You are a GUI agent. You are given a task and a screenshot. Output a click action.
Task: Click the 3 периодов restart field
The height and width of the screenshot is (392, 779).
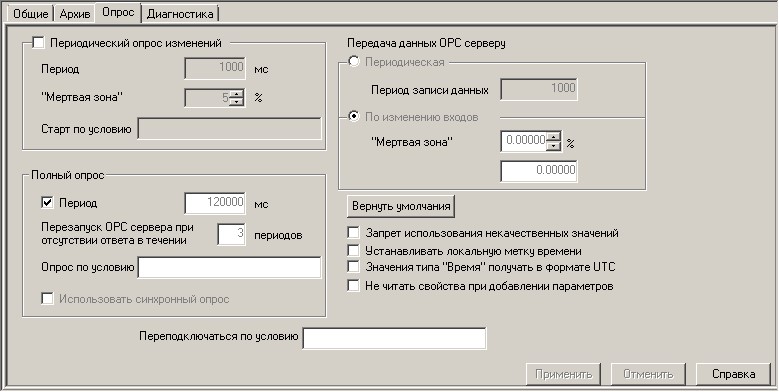tap(232, 234)
